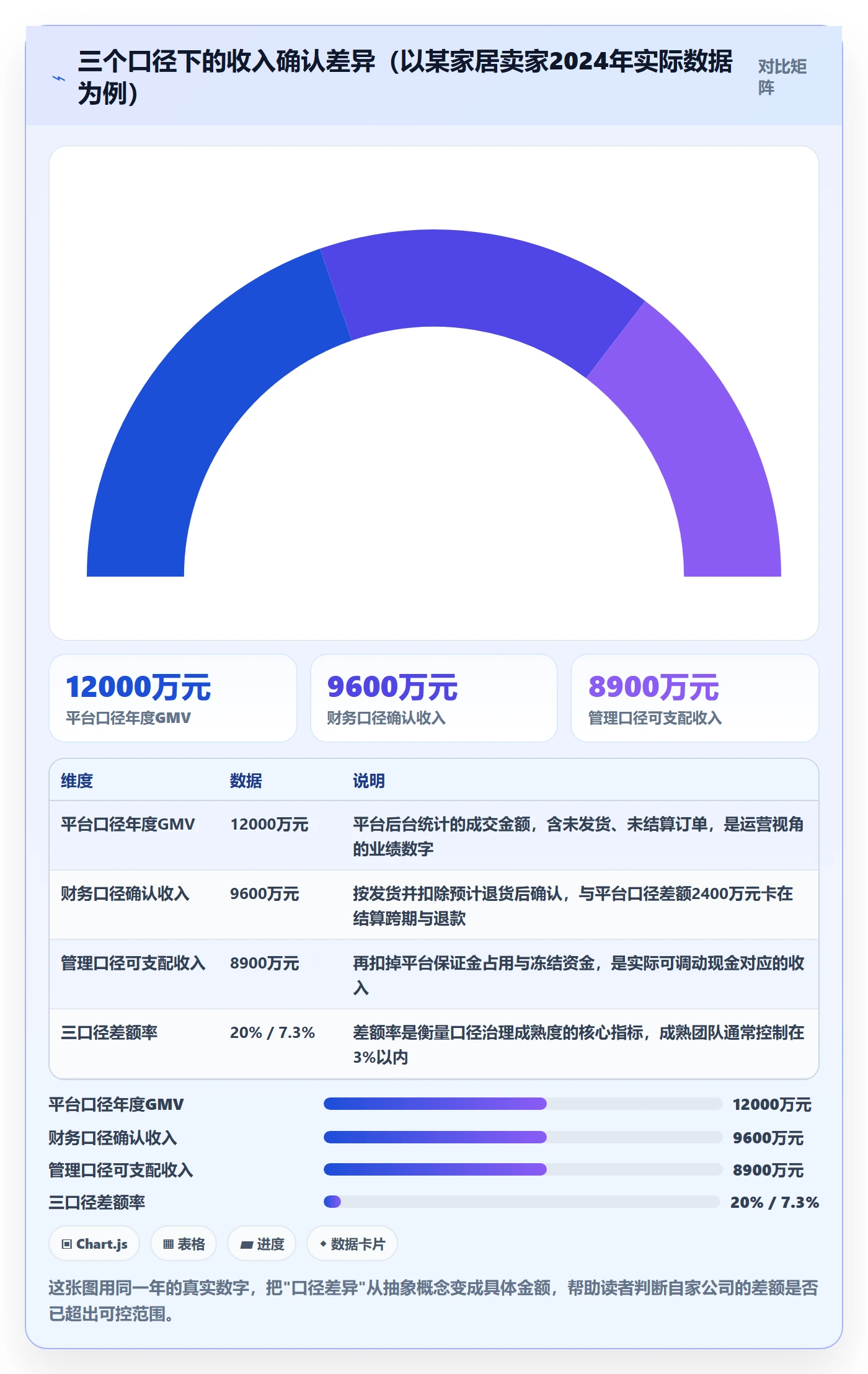Click the lightning icon beside the title
The image size is (868, 1374).
click(x=58, y=78)
